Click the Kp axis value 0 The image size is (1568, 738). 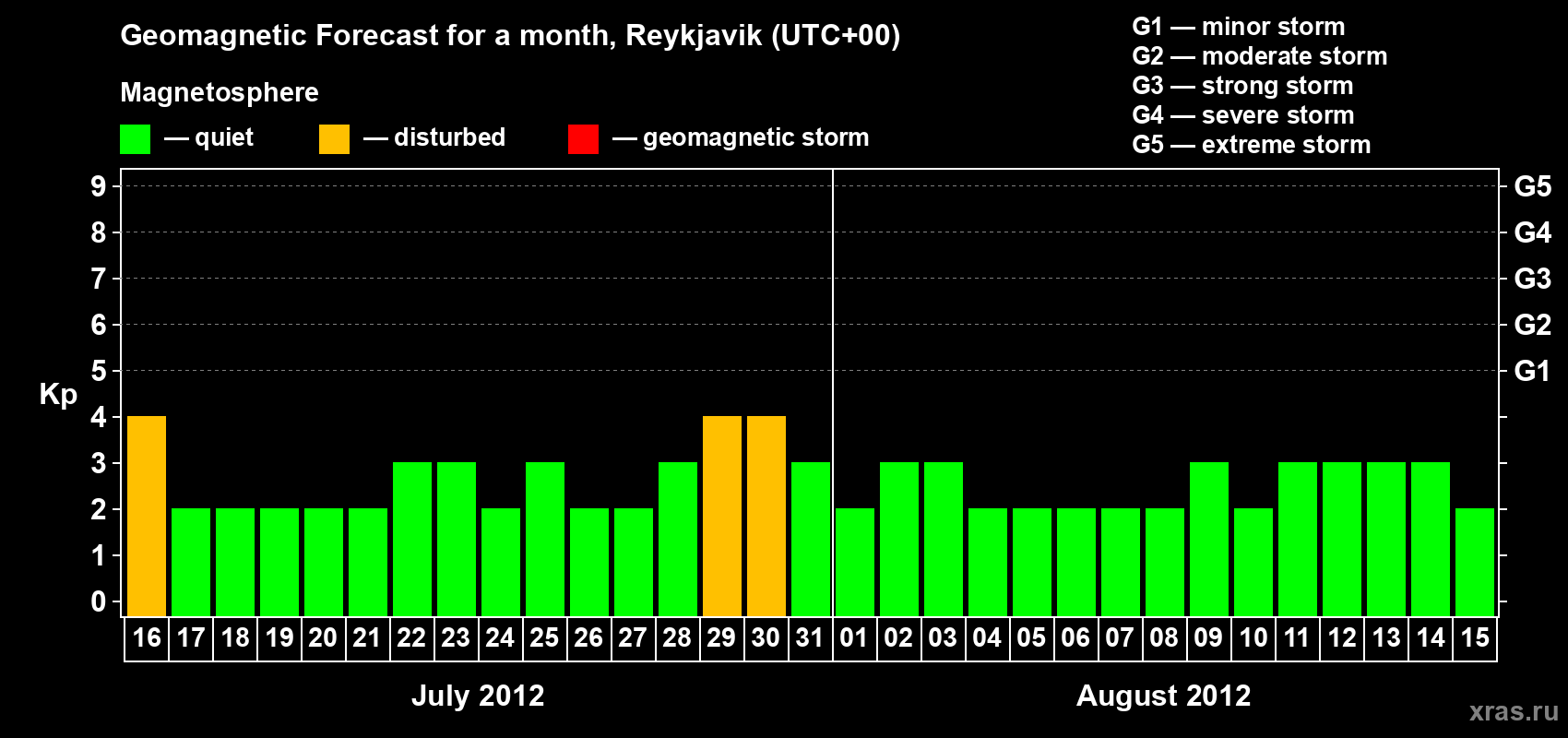[99, 601]
